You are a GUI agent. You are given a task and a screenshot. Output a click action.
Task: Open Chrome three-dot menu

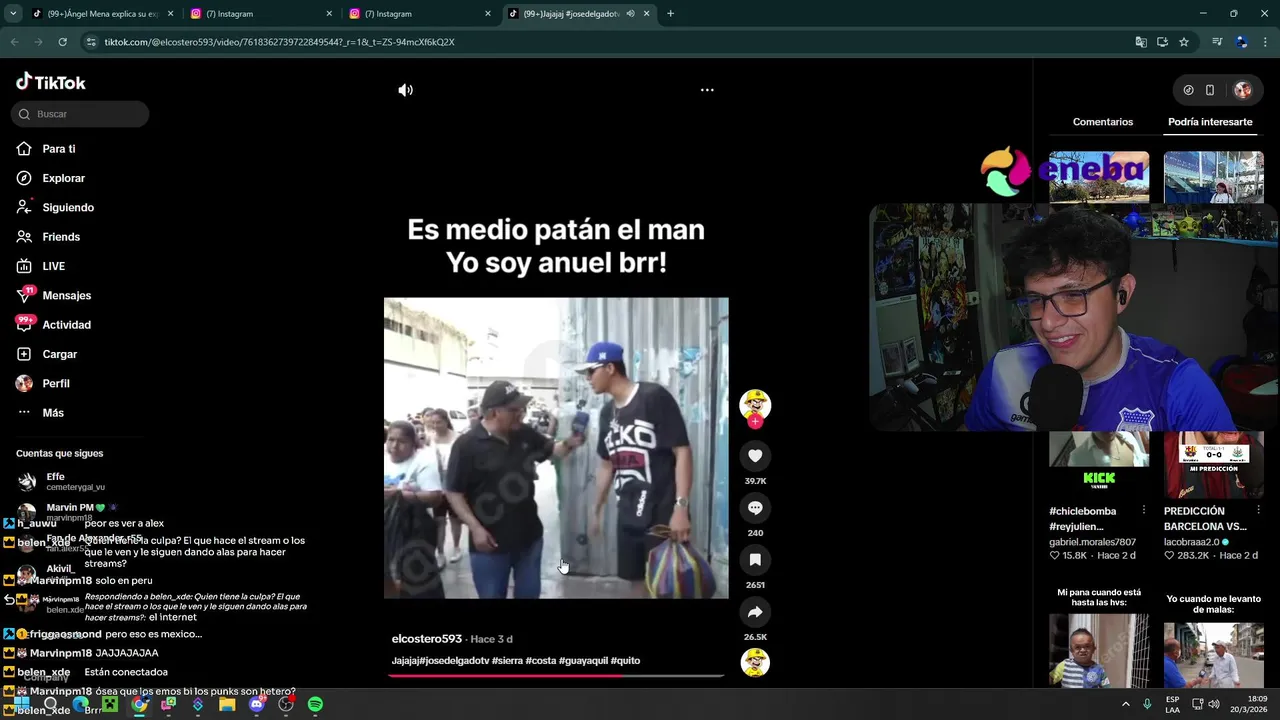(x=1265, y=42)
